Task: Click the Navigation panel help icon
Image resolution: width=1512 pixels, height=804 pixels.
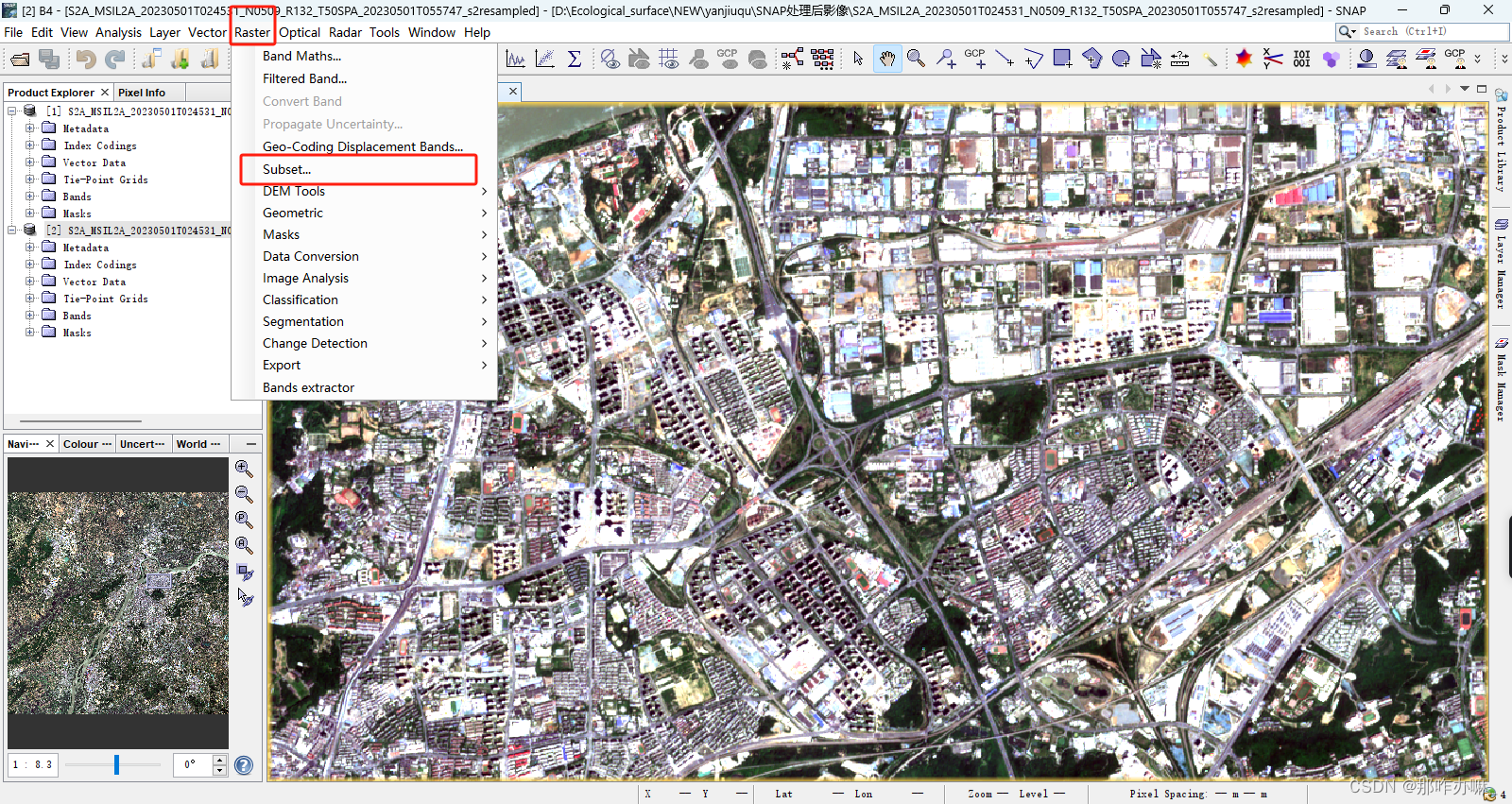Action: (x=244, y=765)
